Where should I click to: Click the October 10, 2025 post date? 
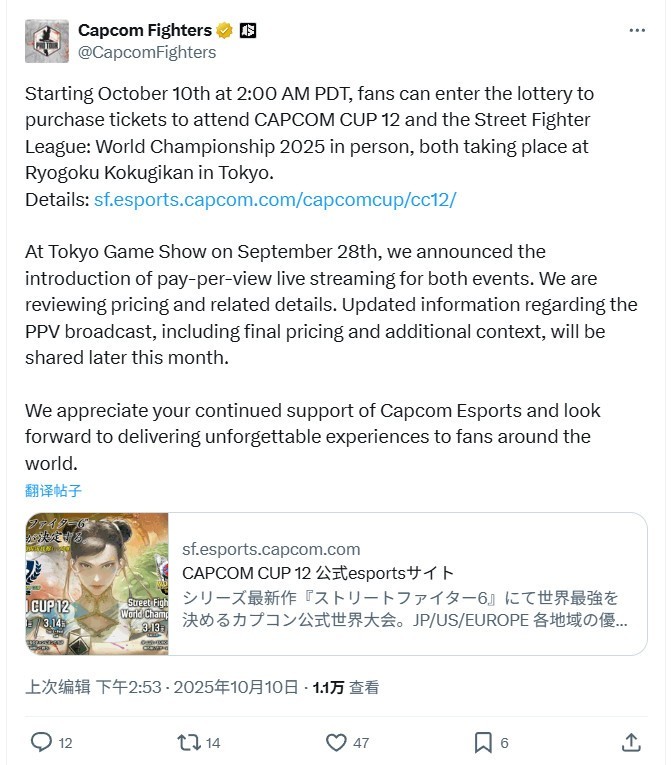pyautogui.click(x=248, y=687)
